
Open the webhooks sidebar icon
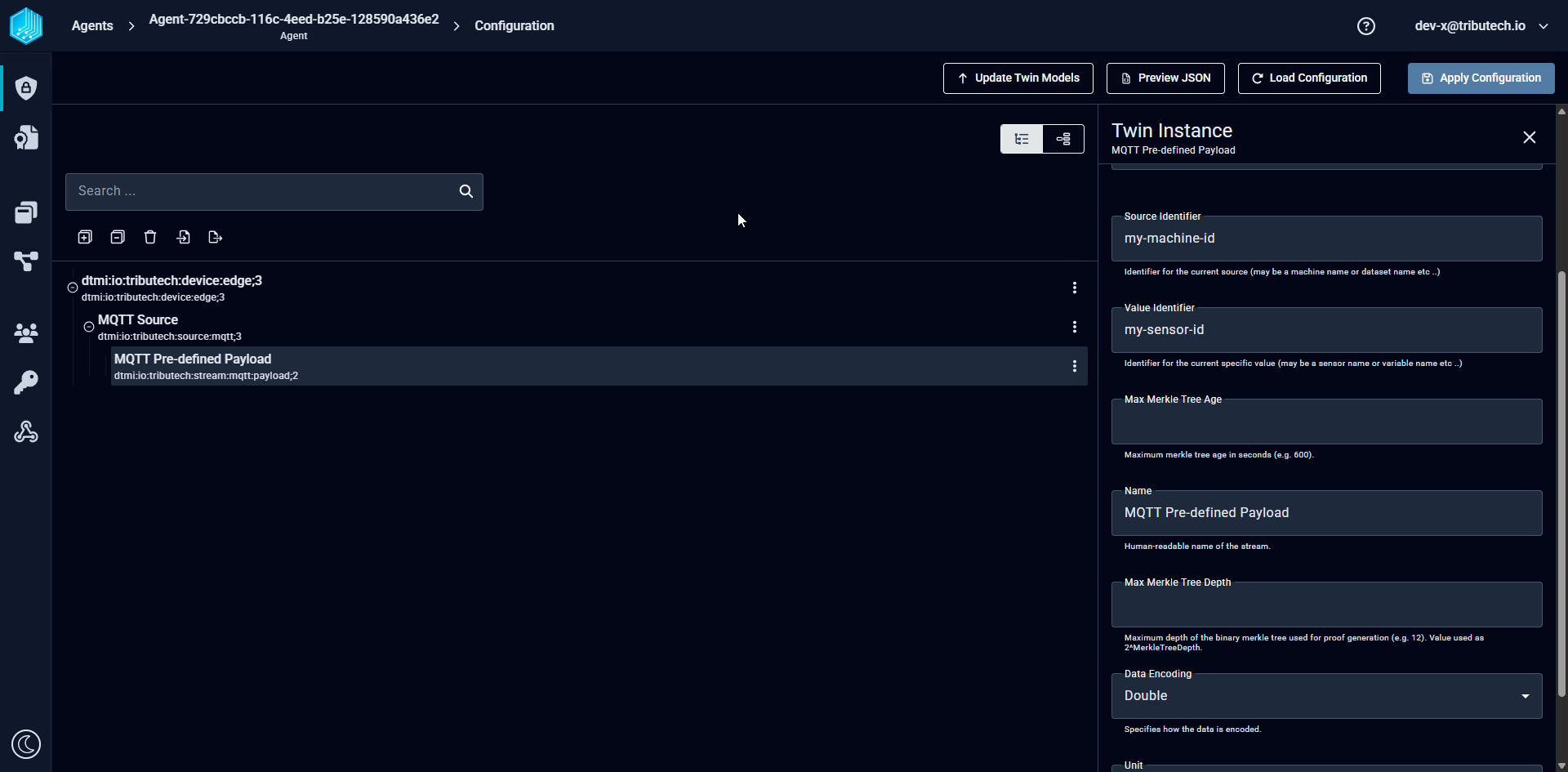click(26, 431)
